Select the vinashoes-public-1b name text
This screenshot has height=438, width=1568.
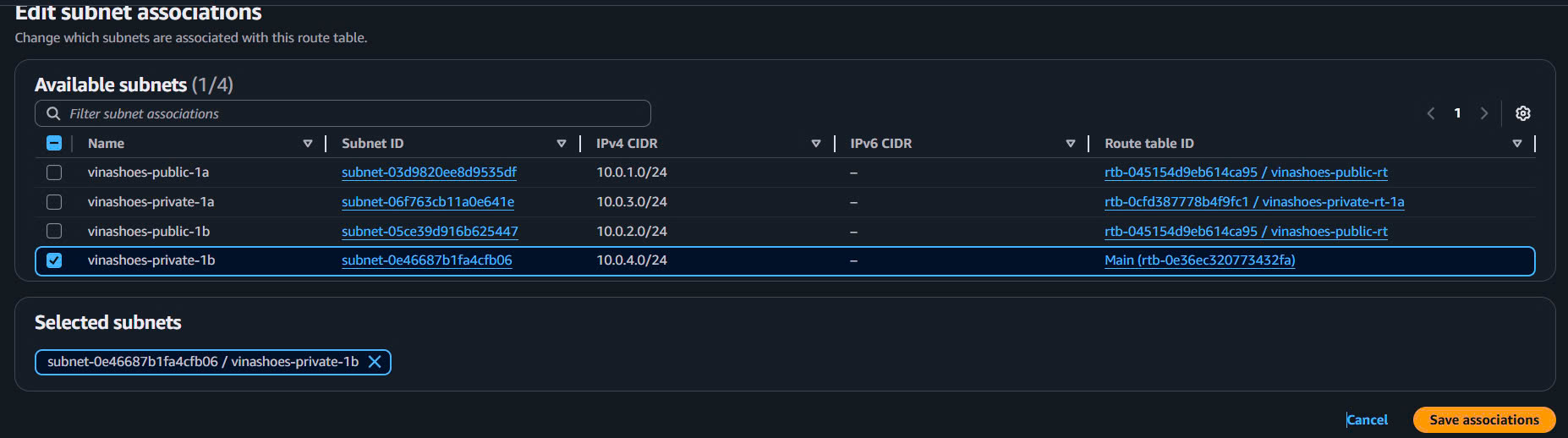(149, 231)
